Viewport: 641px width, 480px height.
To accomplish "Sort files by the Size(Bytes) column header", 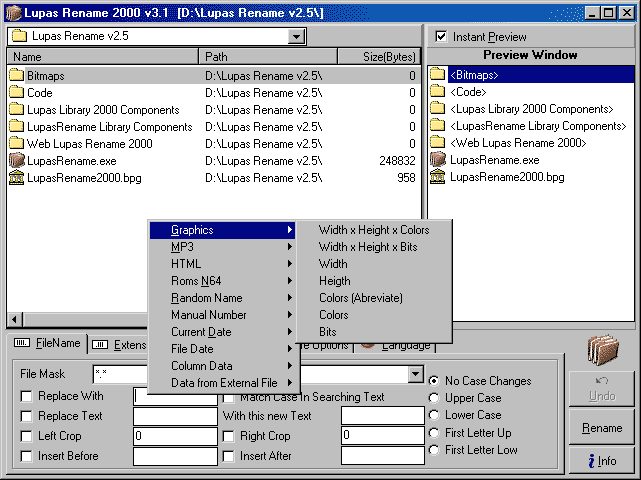I will tap(378, 57).
